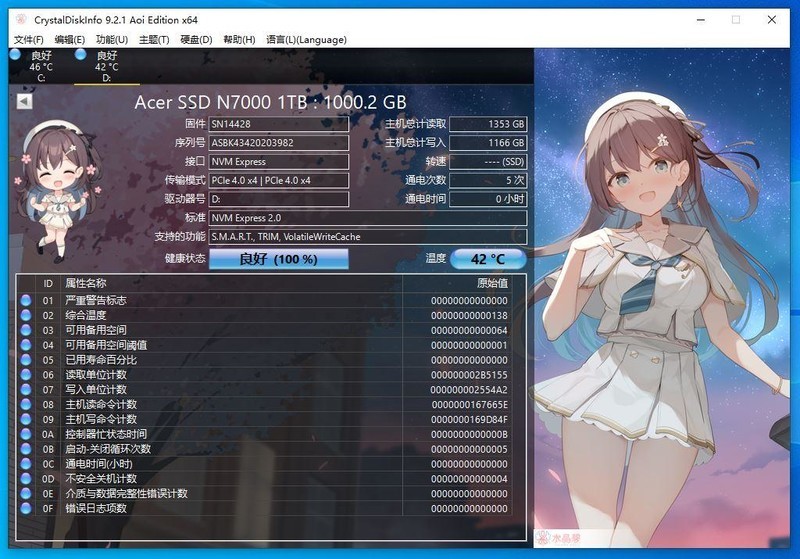Image resolution: width=800 pixels, height=559 pixels.
Task: Open the 功能(U) menu
Action: tap(112, 39)
